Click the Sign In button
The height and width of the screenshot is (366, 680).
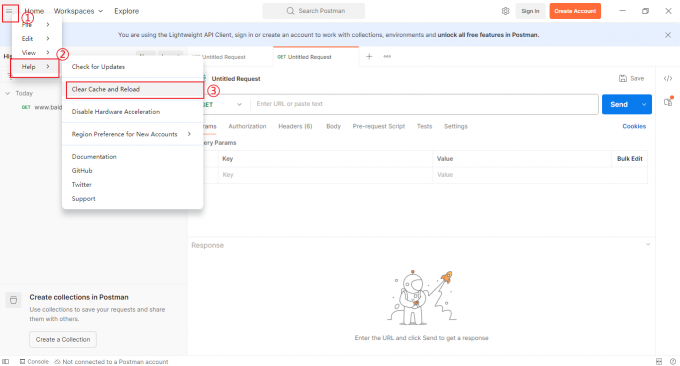pos(530,11)
